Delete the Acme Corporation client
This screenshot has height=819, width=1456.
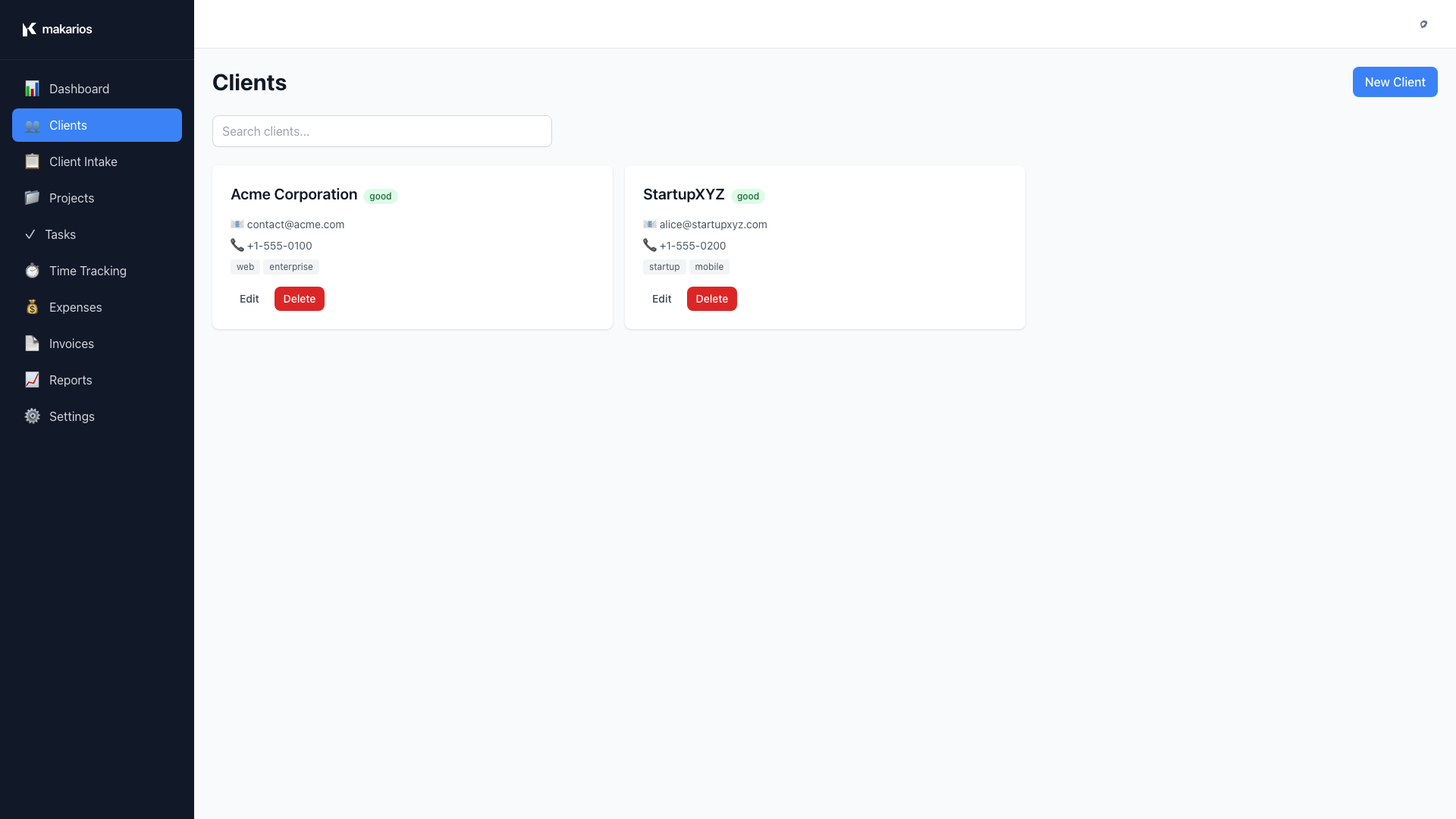point(299,298)
